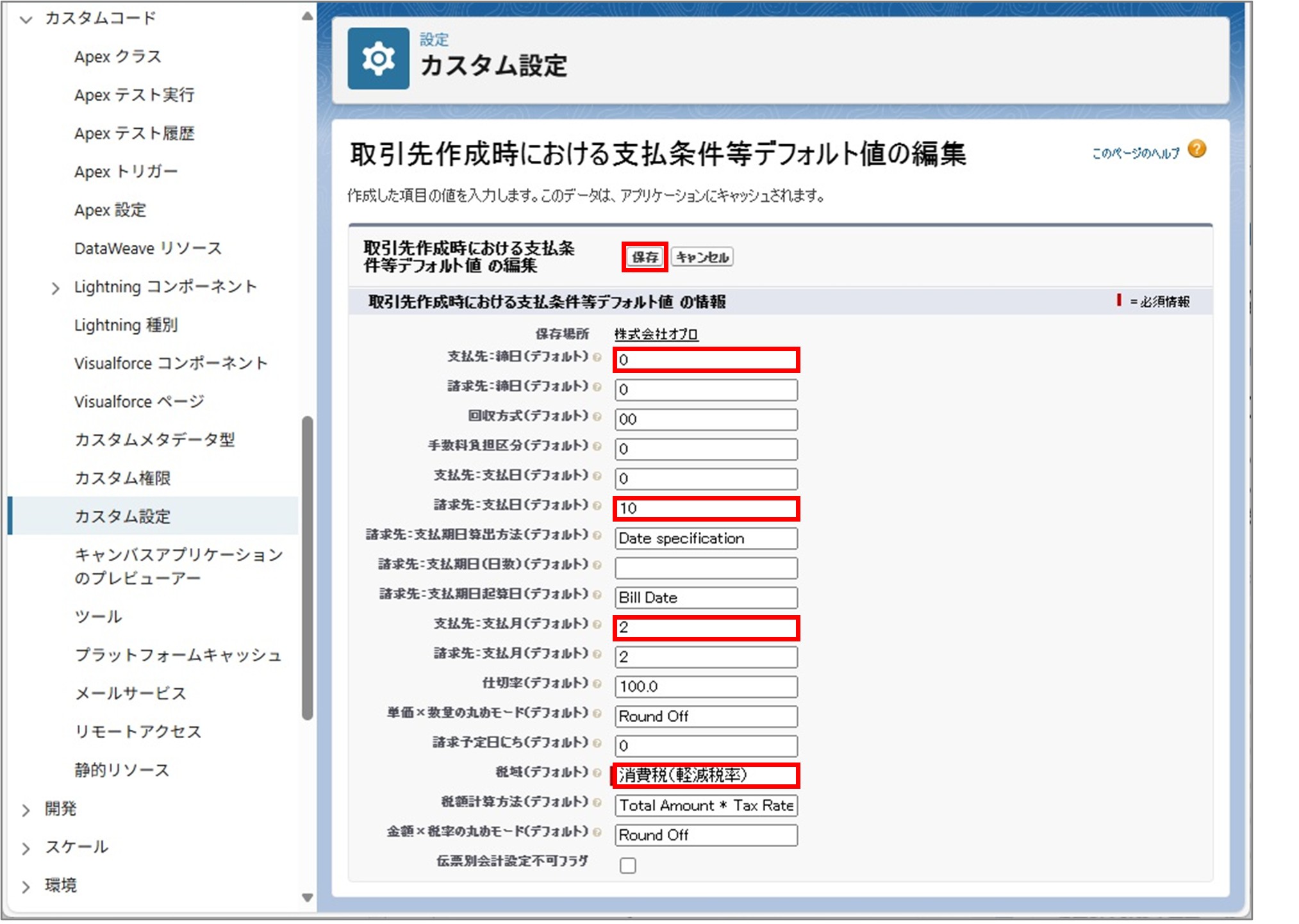This screenshot has width=1299, height=924.
Task: Click the キャンセル button
Action: [x=702, y=258]
